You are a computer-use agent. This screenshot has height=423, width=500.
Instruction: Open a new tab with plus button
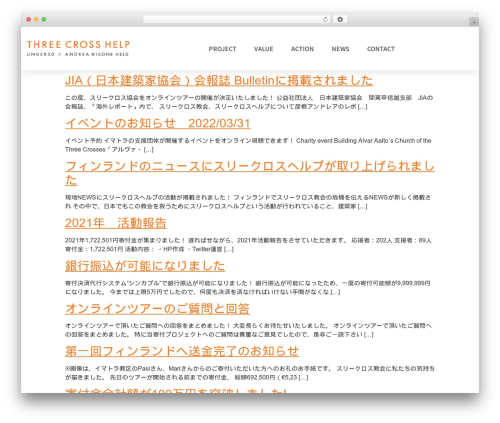[474, 22]
